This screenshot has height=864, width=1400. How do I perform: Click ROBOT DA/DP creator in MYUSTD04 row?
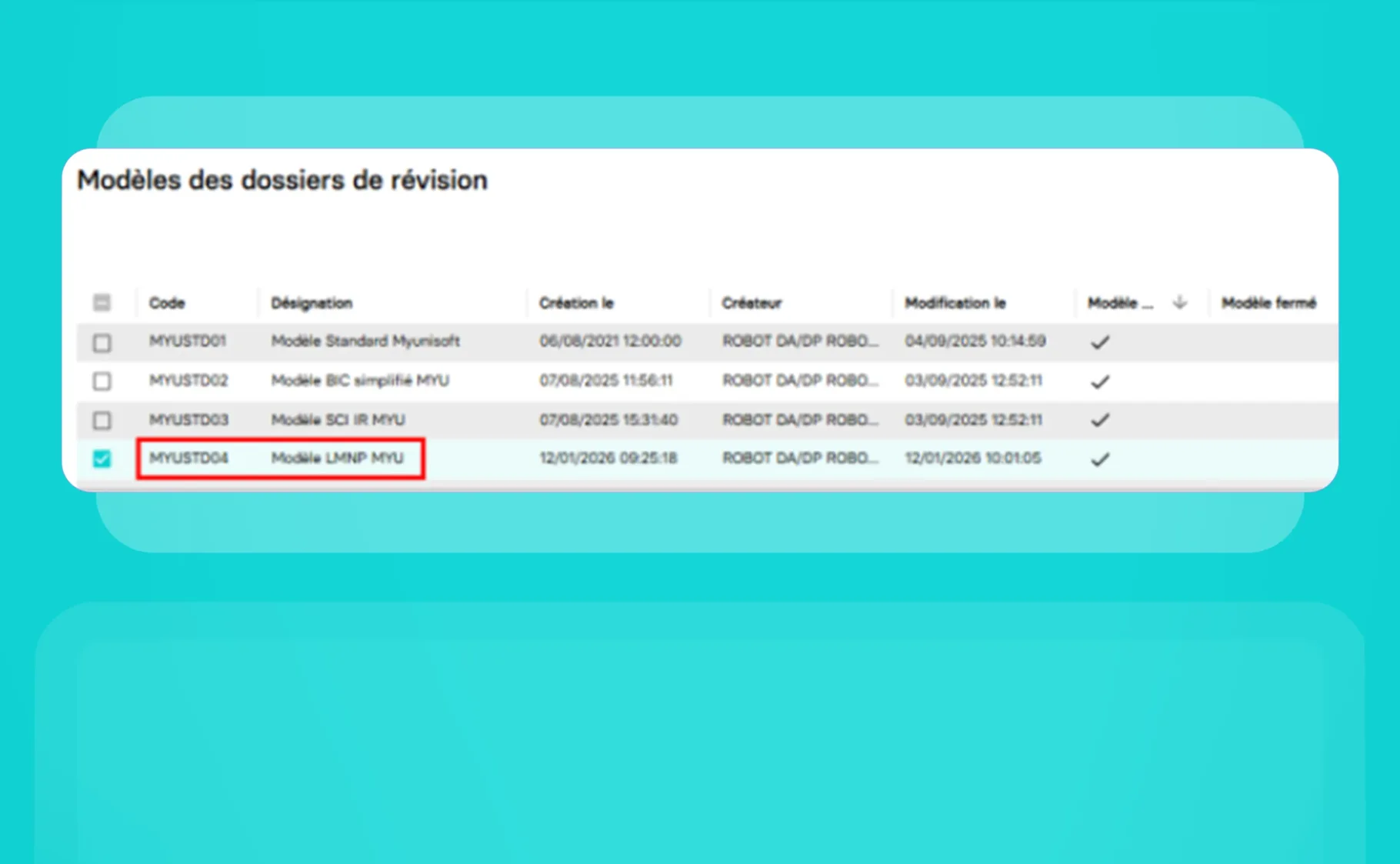point(800,458)
